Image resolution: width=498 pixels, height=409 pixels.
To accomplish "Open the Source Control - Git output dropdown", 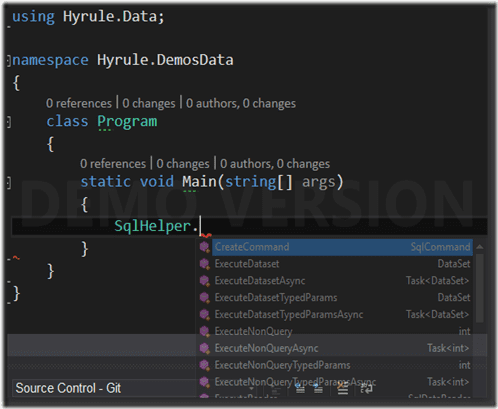I will coord(252,388).
